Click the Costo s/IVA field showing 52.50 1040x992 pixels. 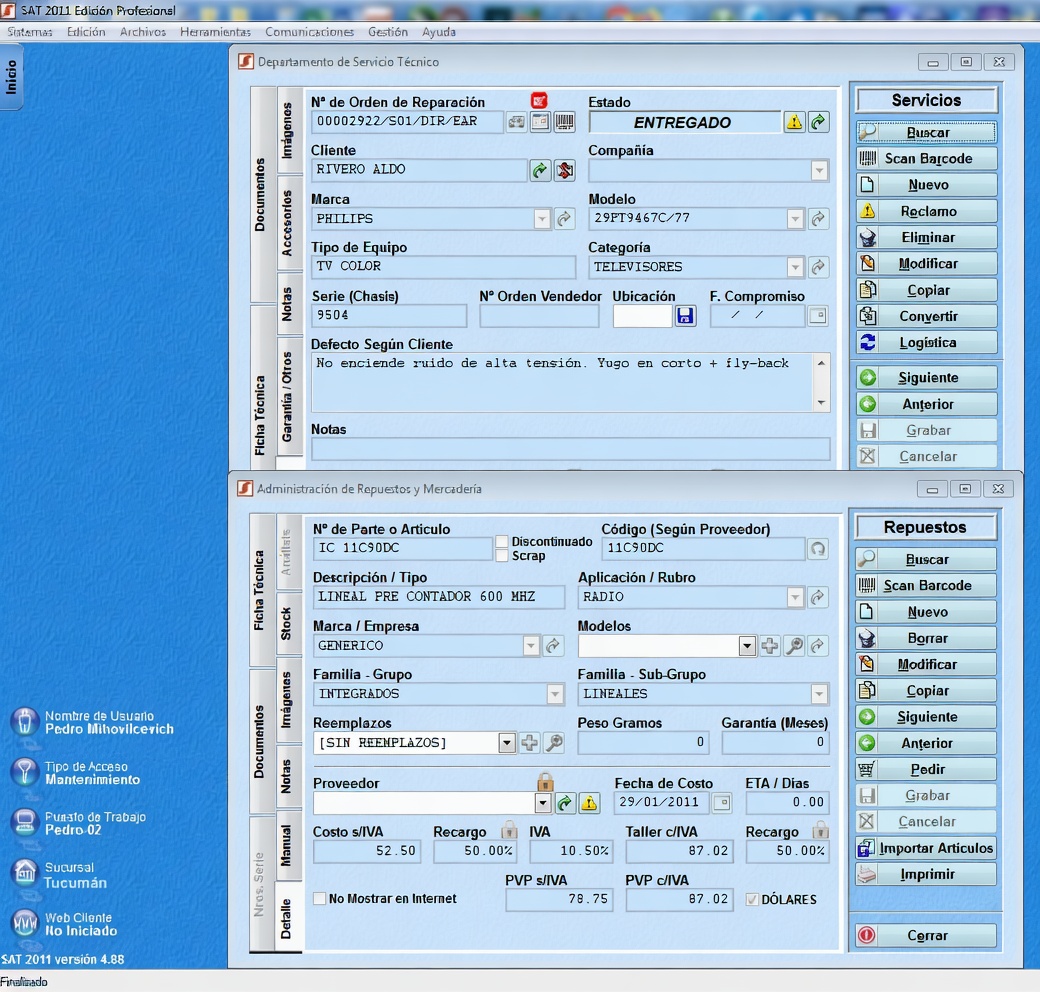coord(367,851)
